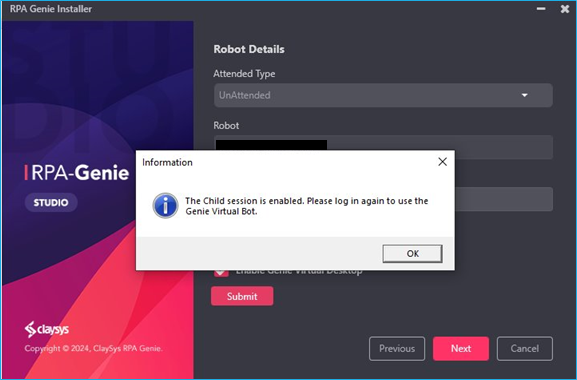Click the Attended Type dropdown arrow
This screenshot has height=380, width=577.
(x=524, y=95)
